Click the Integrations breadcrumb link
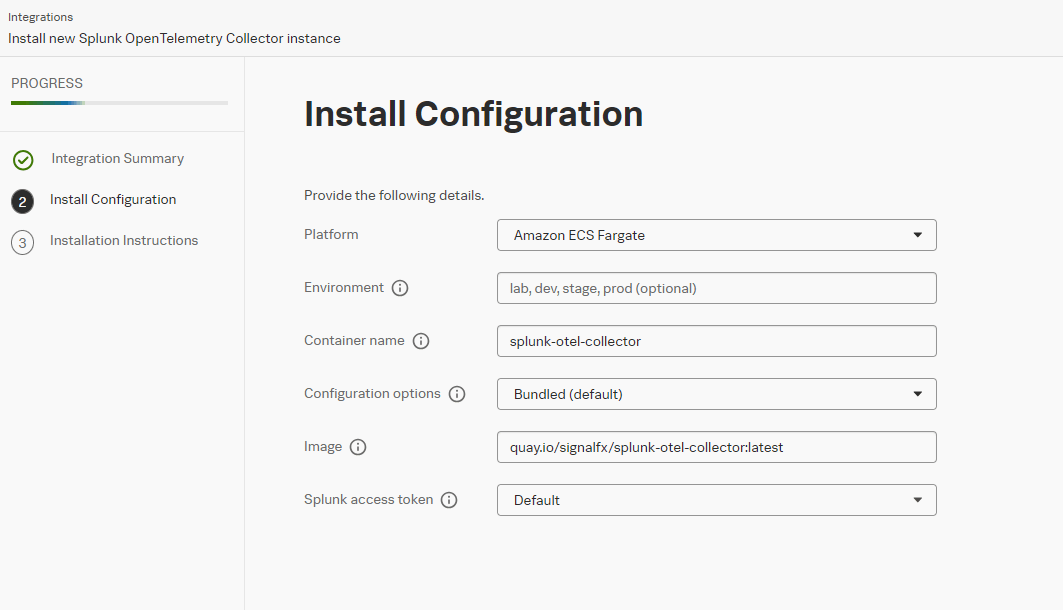The height and width of the screenshot is (610, 1063). pyautogui.click(x=41, y=17)
